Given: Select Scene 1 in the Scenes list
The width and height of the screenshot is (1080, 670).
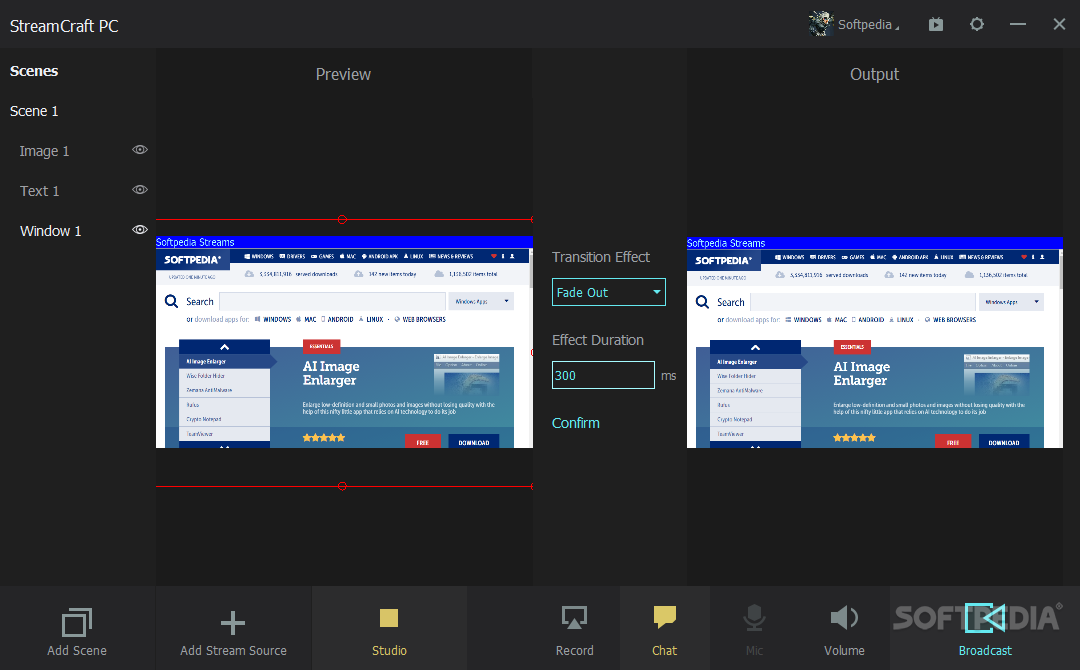Looking at the screenshot, I should (34, 112).
